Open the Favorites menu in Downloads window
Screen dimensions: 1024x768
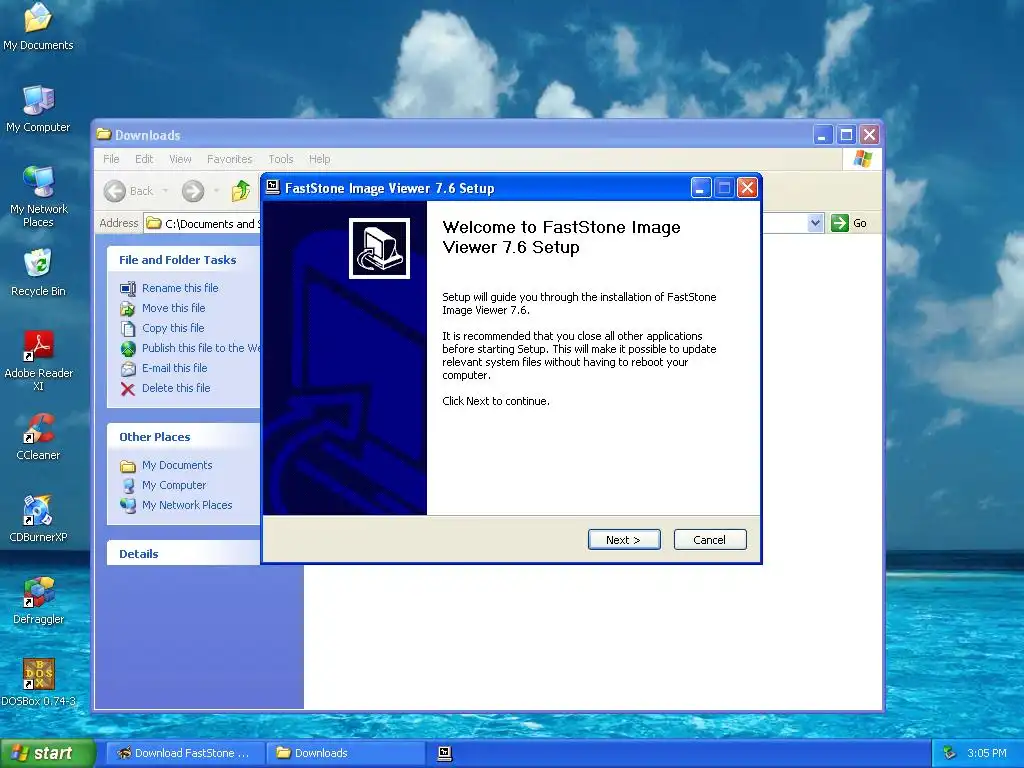pos(229,159)
